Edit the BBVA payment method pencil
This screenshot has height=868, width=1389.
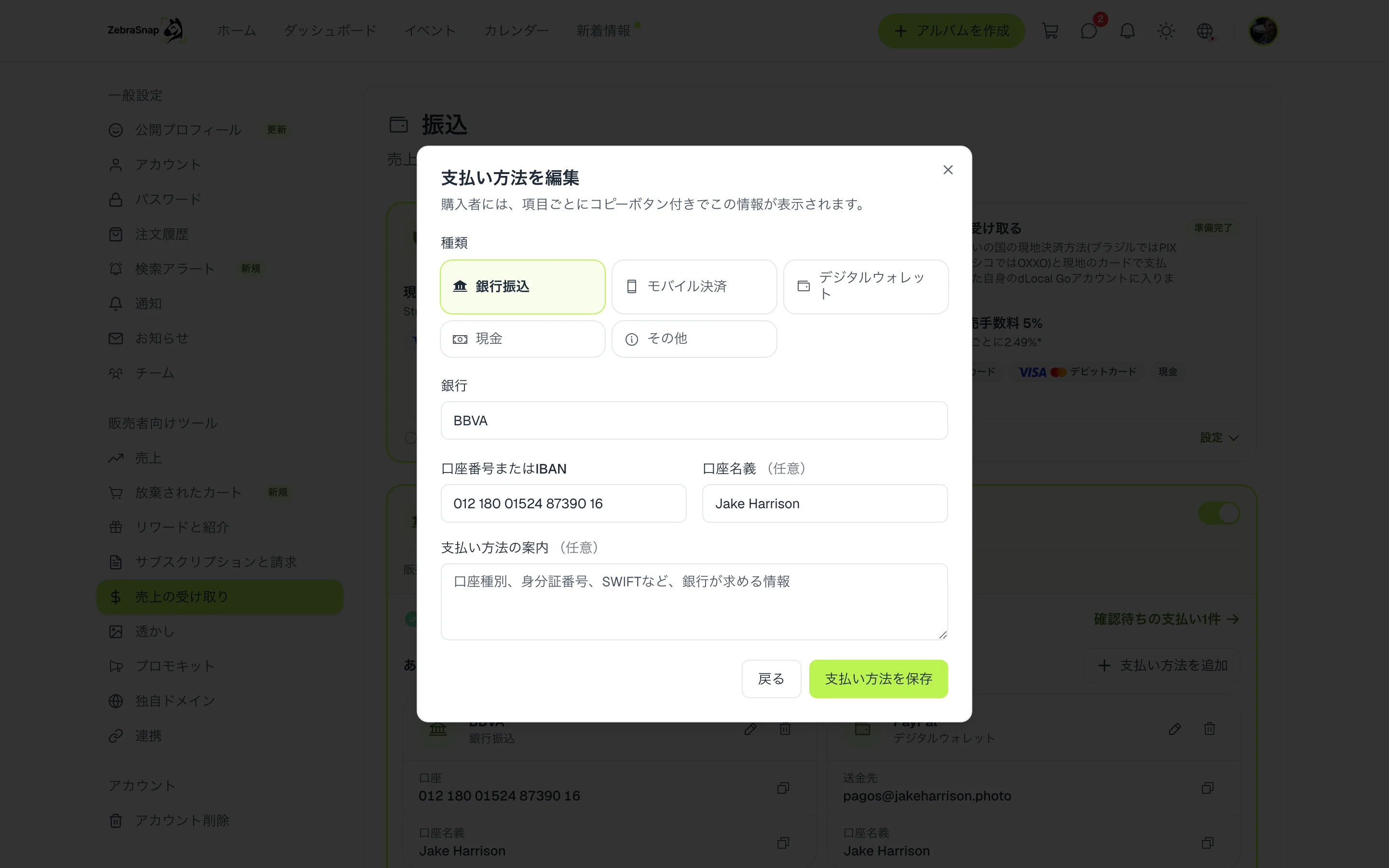pyautogui.click(x=750, y=729)
